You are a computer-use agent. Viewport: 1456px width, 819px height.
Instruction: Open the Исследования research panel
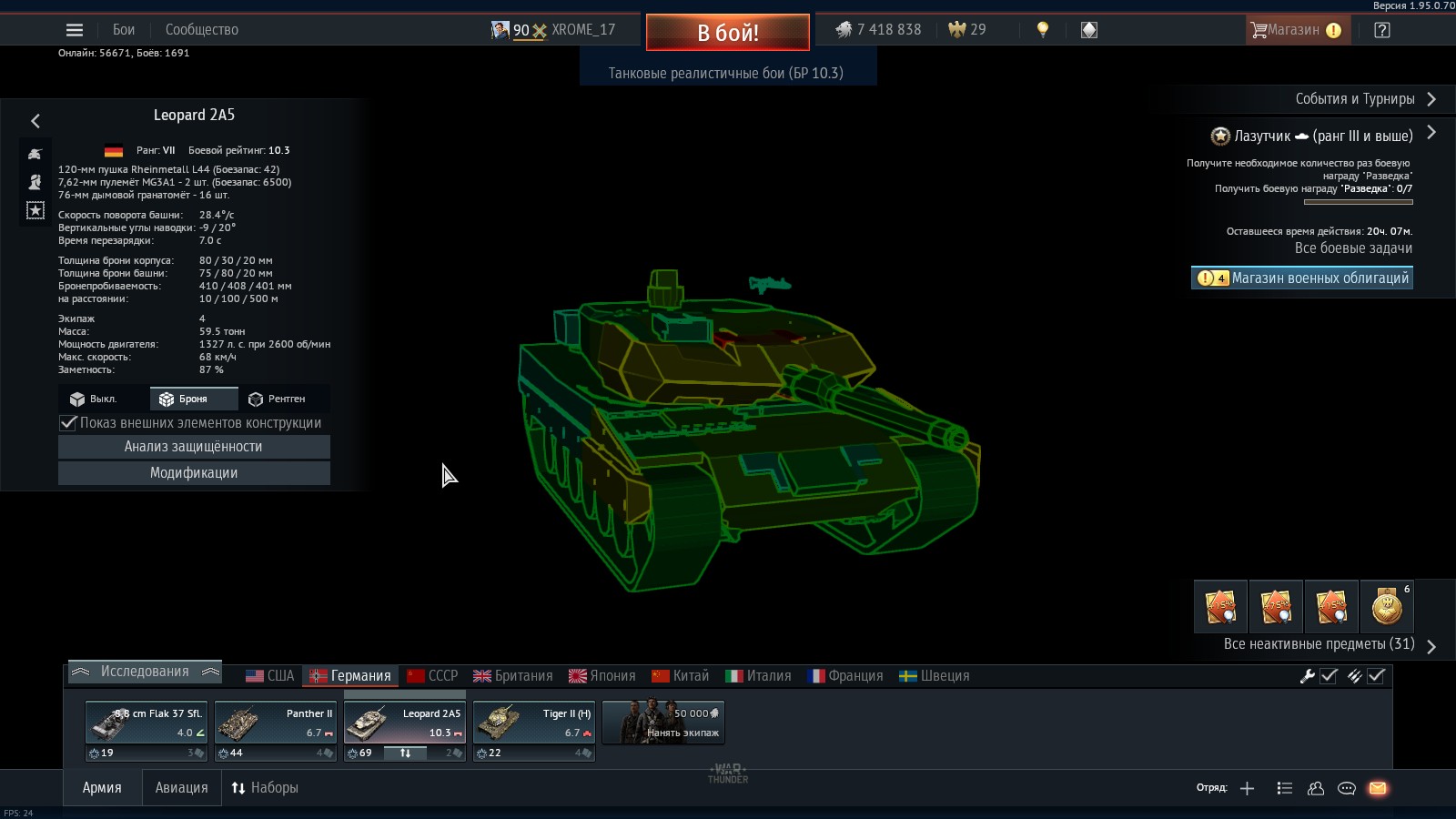point(145,672)
